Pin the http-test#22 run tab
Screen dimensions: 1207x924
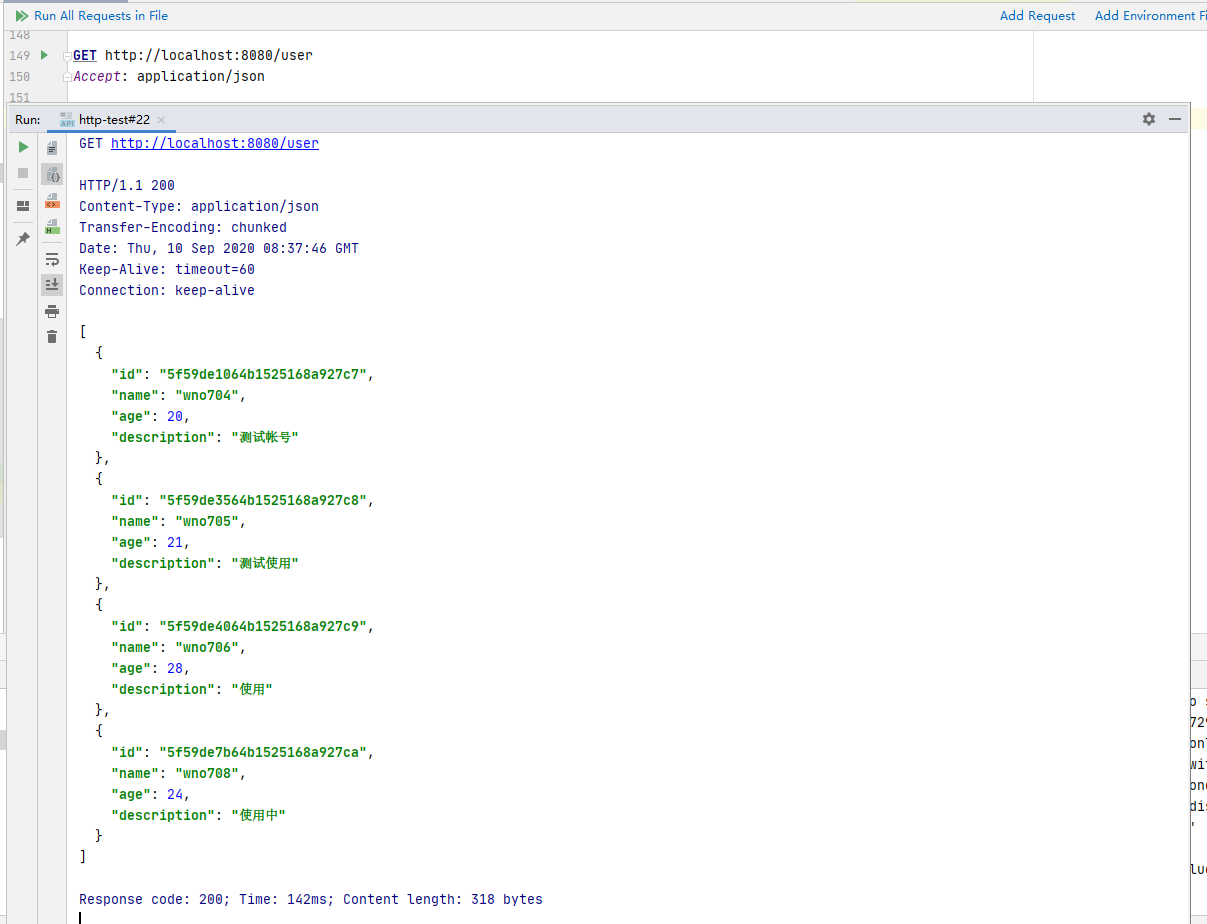pos(23,239)
